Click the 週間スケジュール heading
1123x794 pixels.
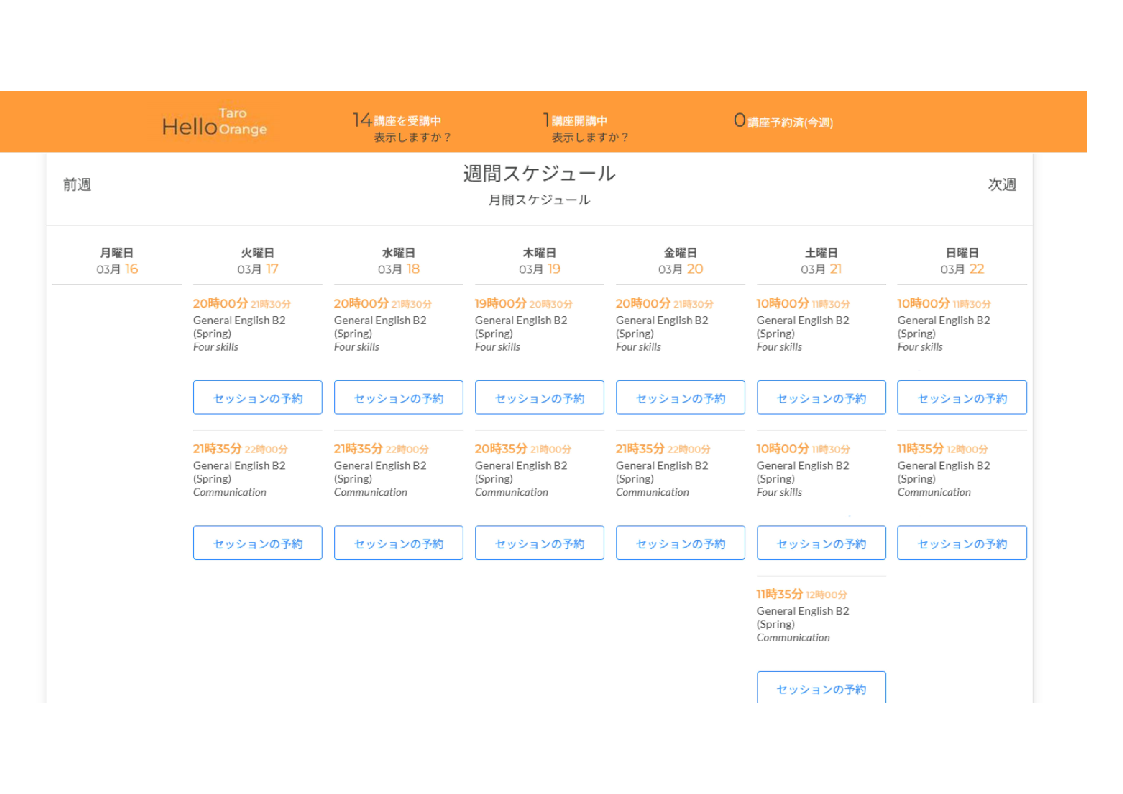tap(539, 174)
